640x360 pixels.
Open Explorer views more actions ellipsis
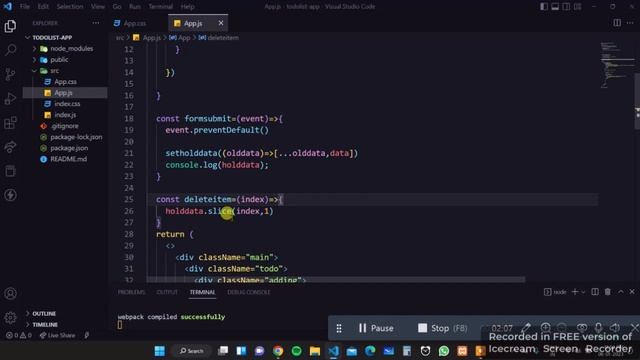96,23
